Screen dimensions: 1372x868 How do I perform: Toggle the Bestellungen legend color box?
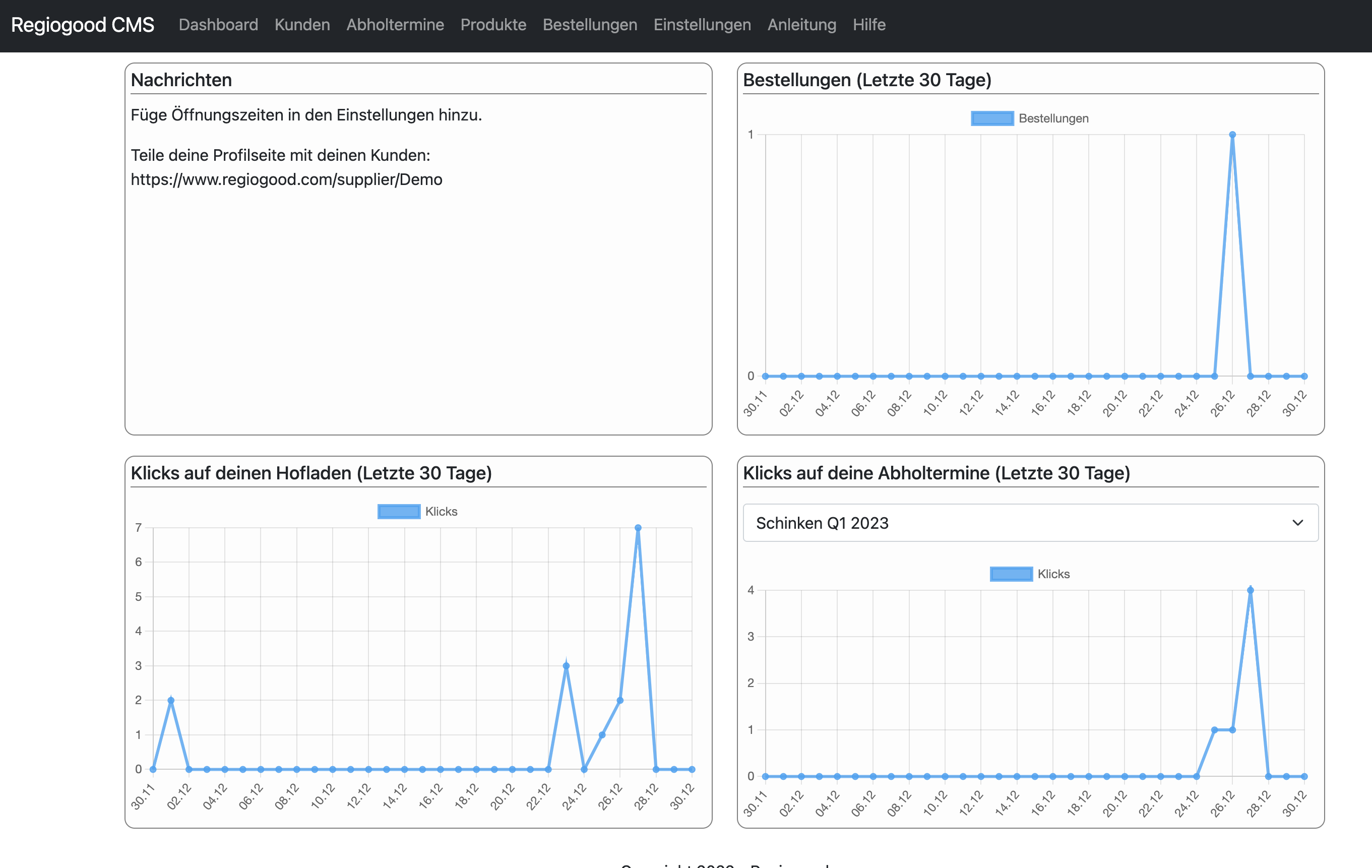[992, 118]
